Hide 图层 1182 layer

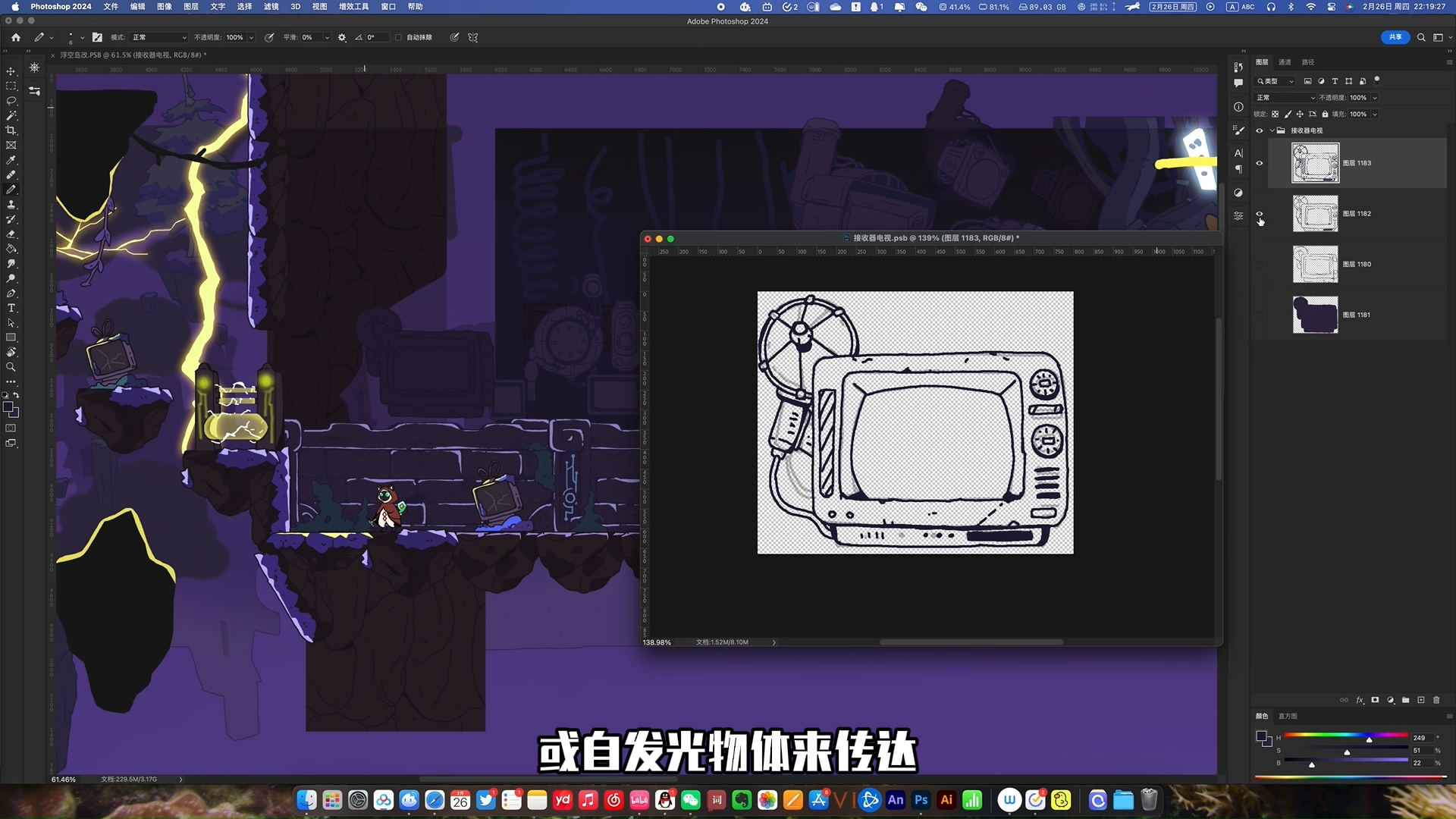click(1260, 214)
